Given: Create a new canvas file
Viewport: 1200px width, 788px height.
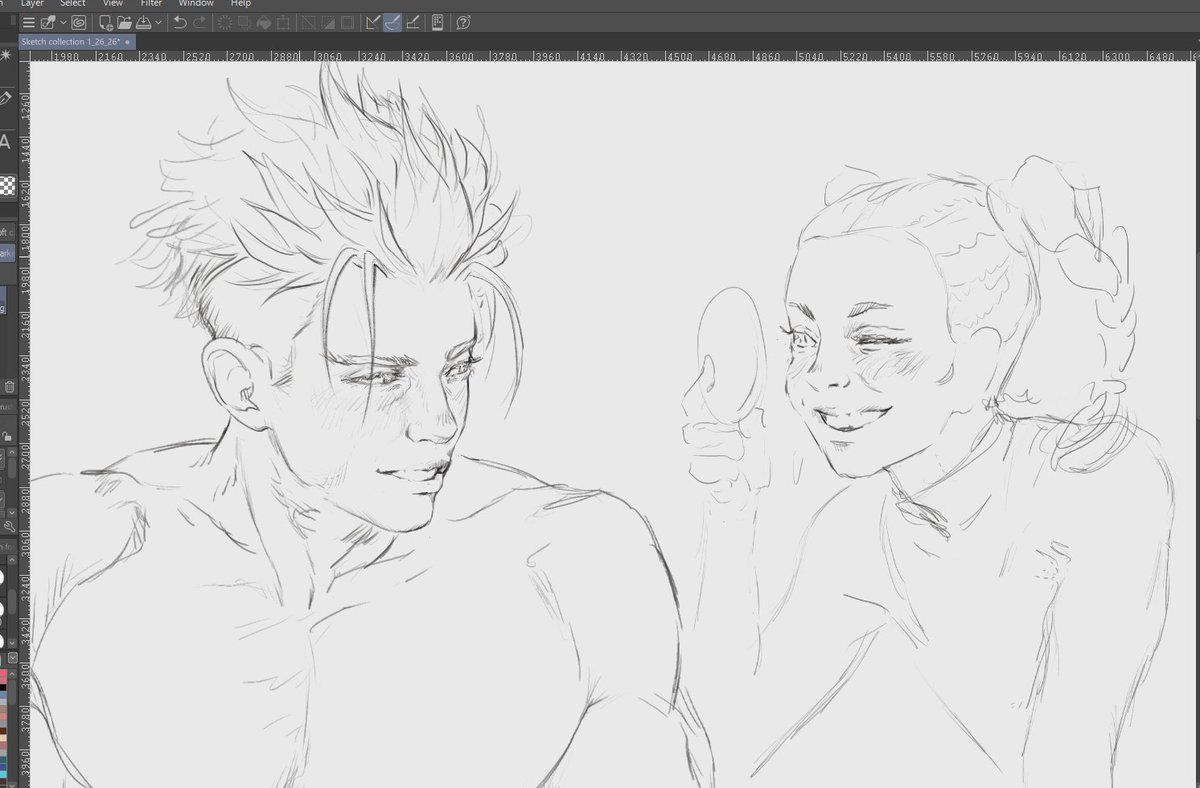Looking at the screenshot, I should tap(105, 22).
